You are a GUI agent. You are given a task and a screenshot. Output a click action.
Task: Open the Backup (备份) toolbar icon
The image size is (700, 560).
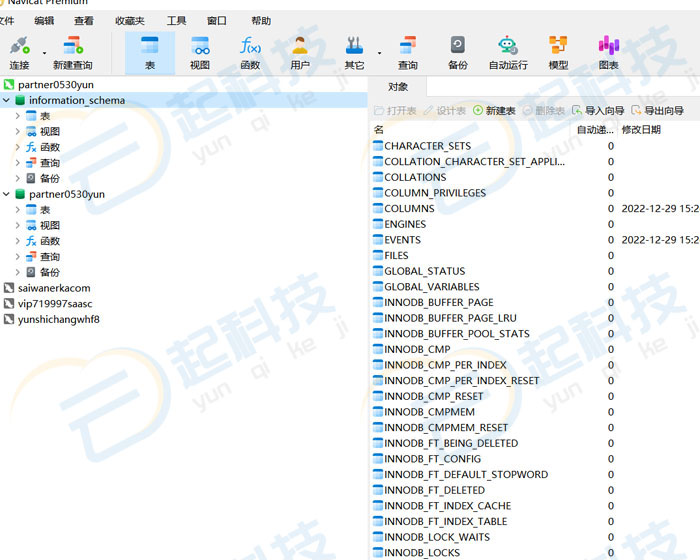pos(458,46)
